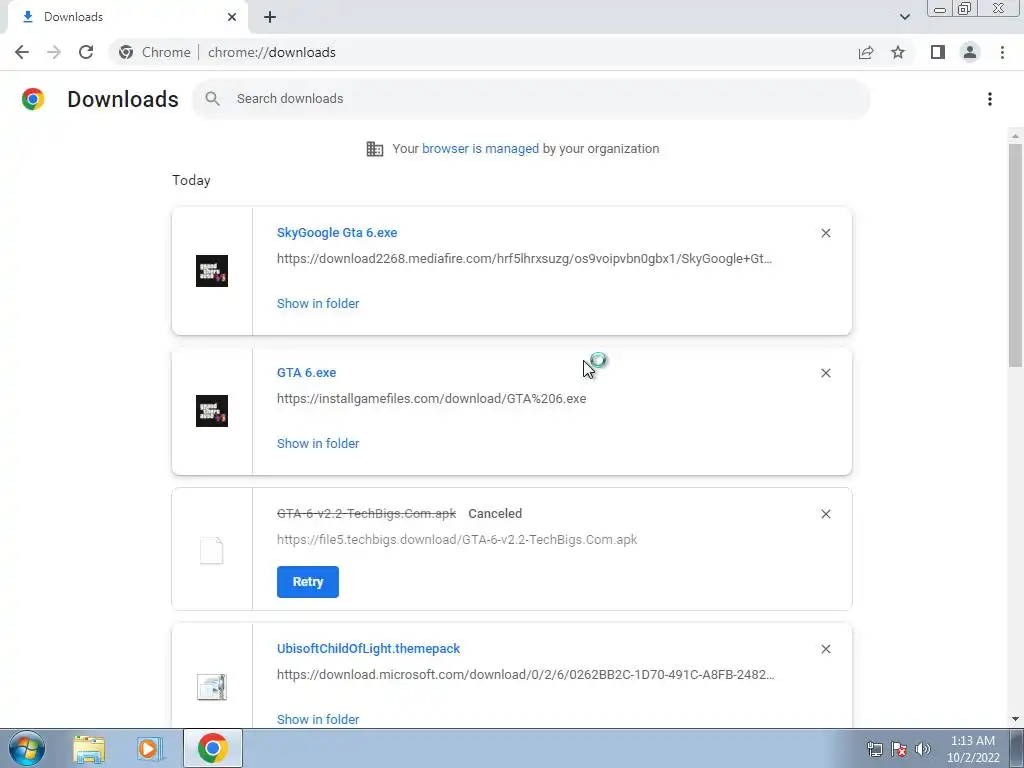Viewport: 1024px width, 768px height.
Task: Focus the Search downloads field
Action: coord(531,99)
